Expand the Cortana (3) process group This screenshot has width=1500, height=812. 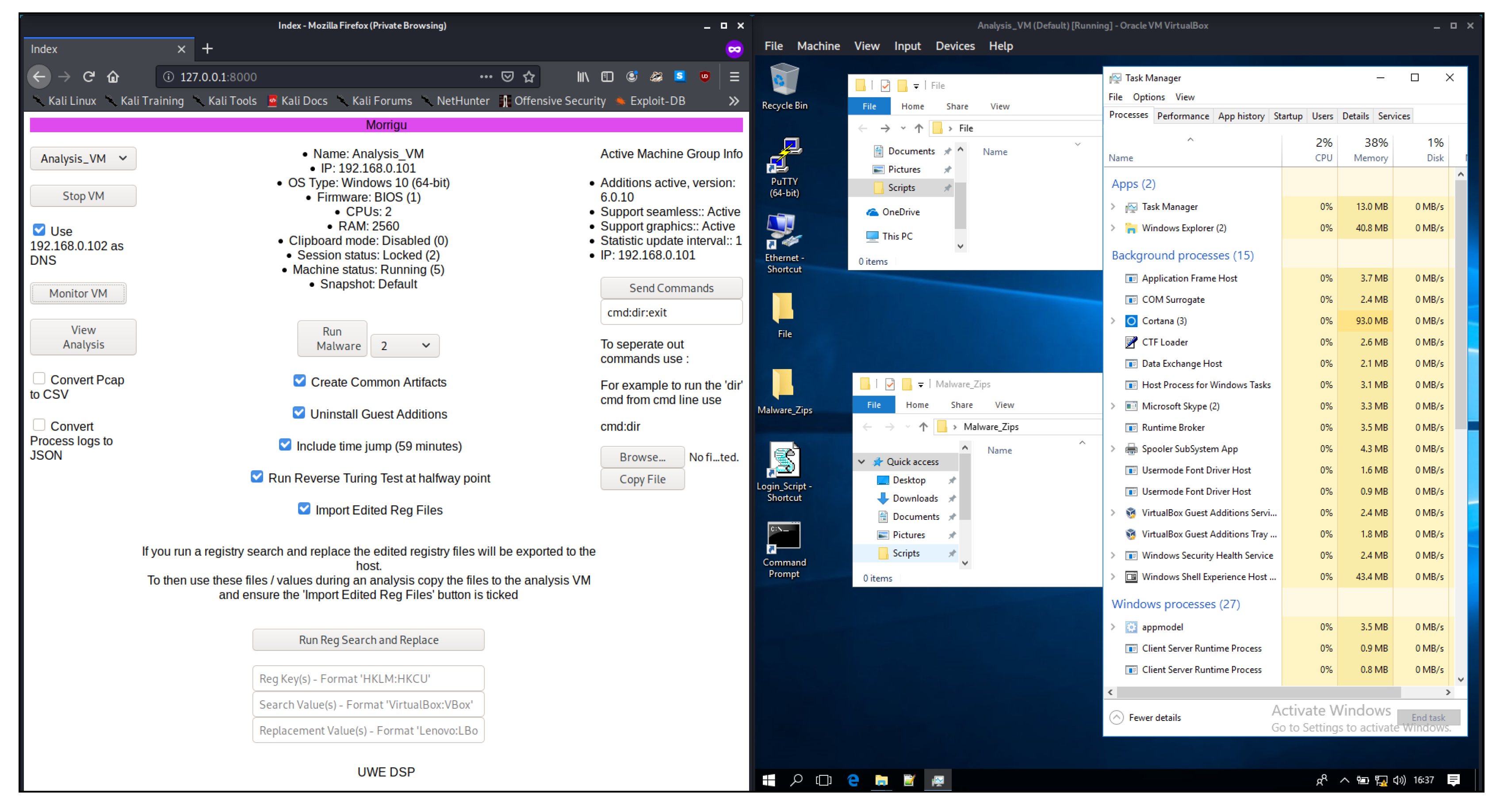(x=1113, y=321)
